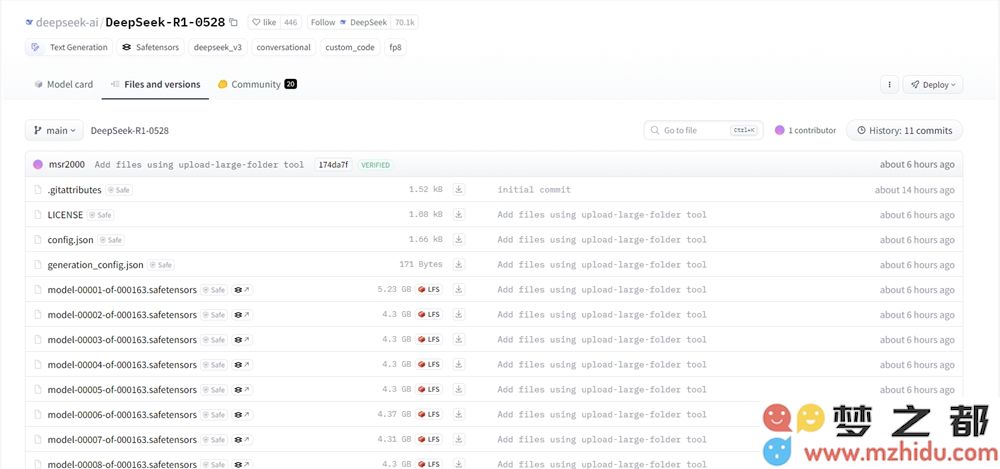Like the DeepSeek-R1-0528 model

(x=264, y=22)
